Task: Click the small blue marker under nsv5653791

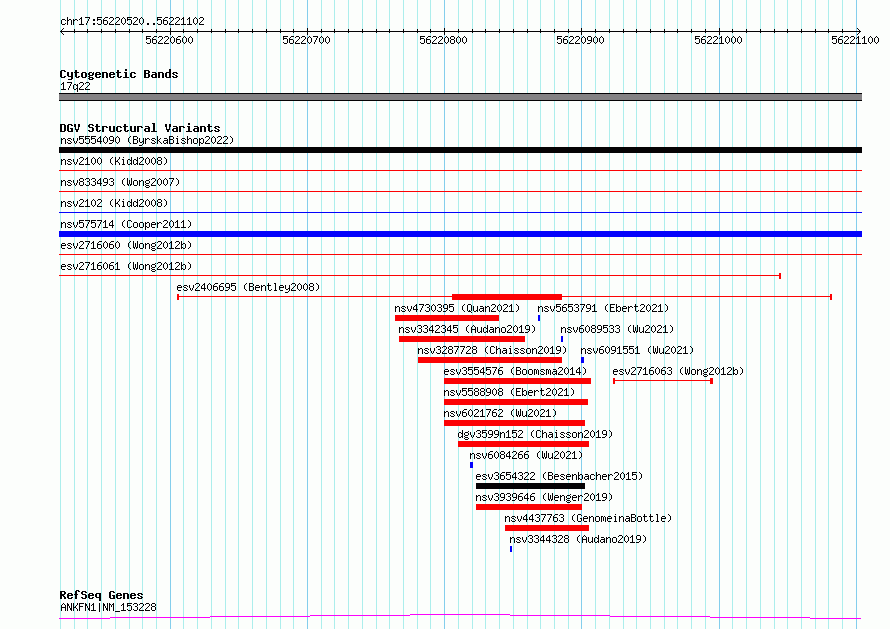Action: (539, 318)
